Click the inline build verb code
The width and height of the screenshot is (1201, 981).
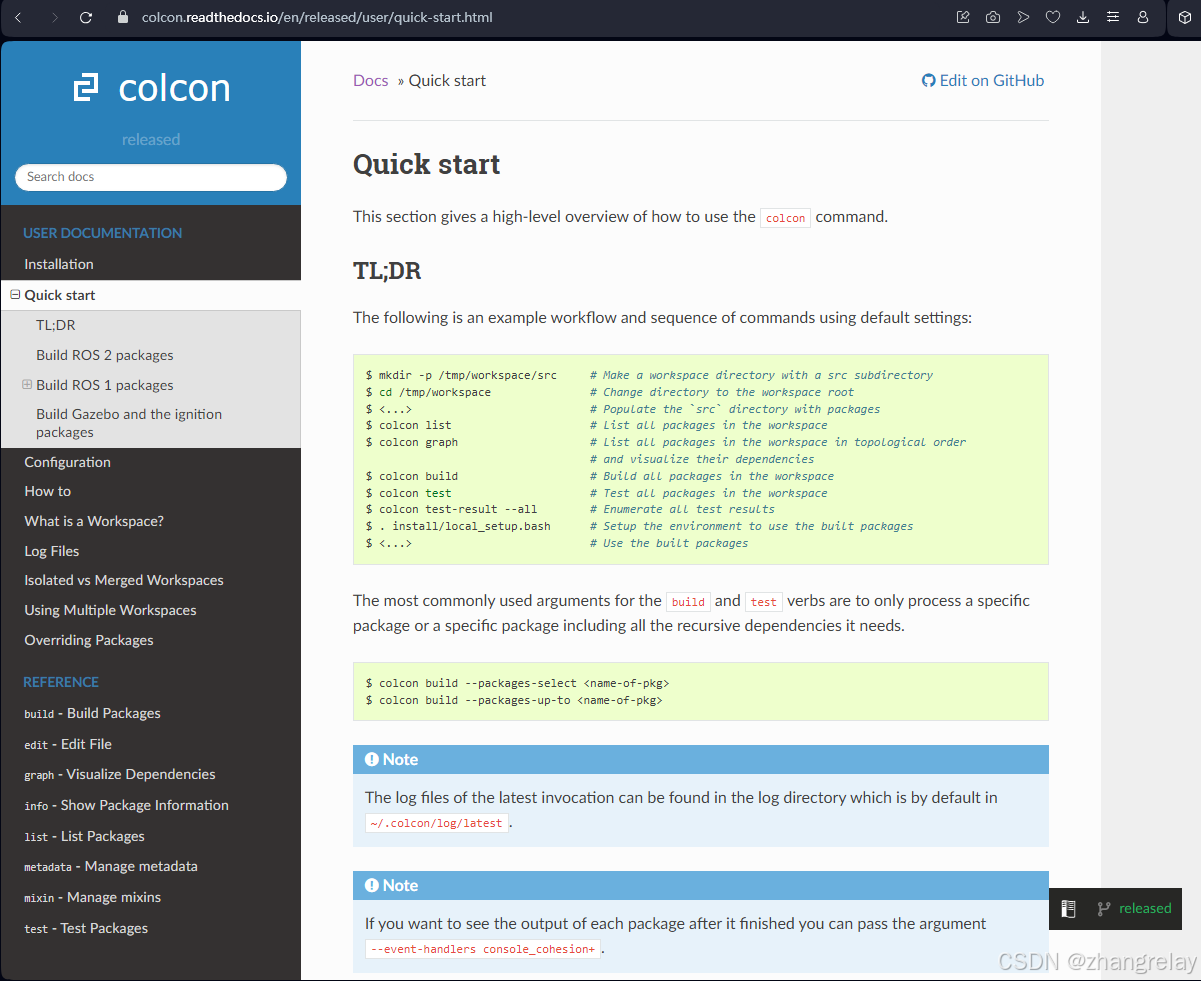point(688,602)
